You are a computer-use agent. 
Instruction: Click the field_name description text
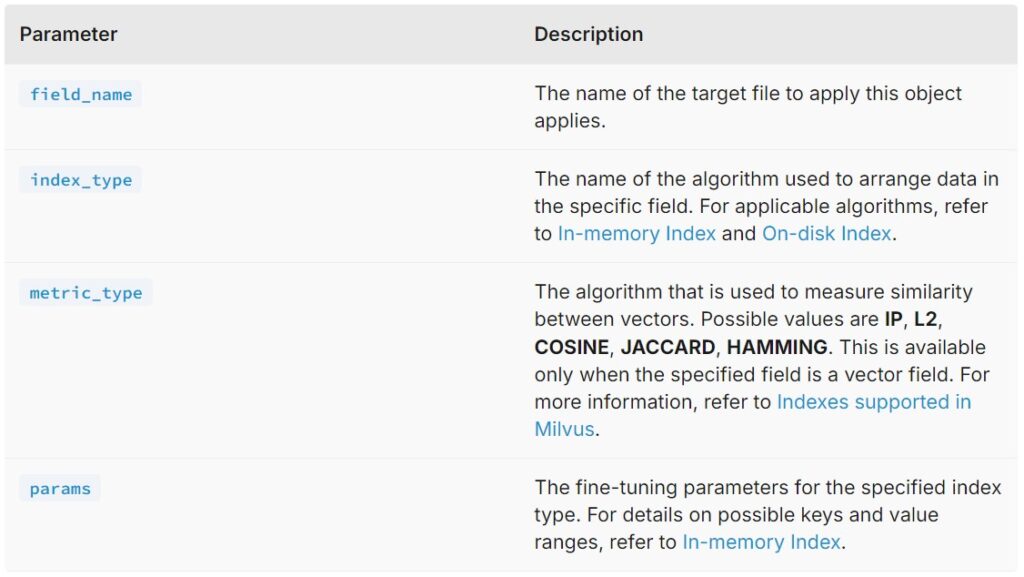tap(748, 94)
